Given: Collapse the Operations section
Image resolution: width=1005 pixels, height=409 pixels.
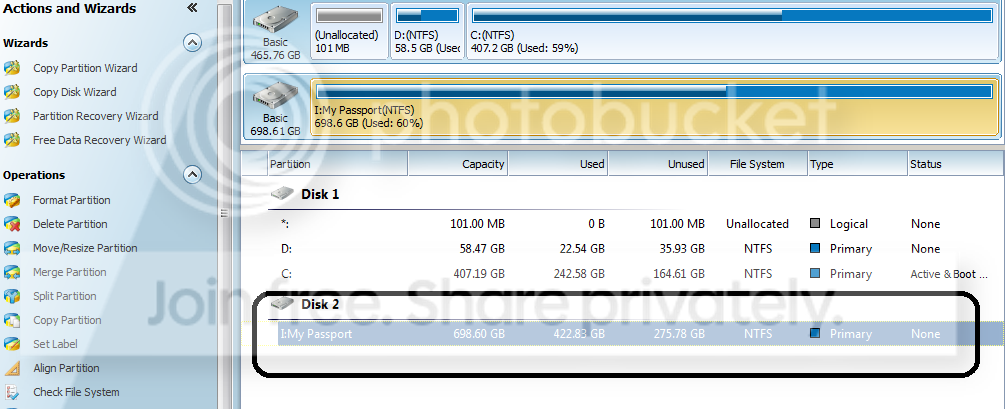Looking at the screenshot, I should tap(192, 174).
